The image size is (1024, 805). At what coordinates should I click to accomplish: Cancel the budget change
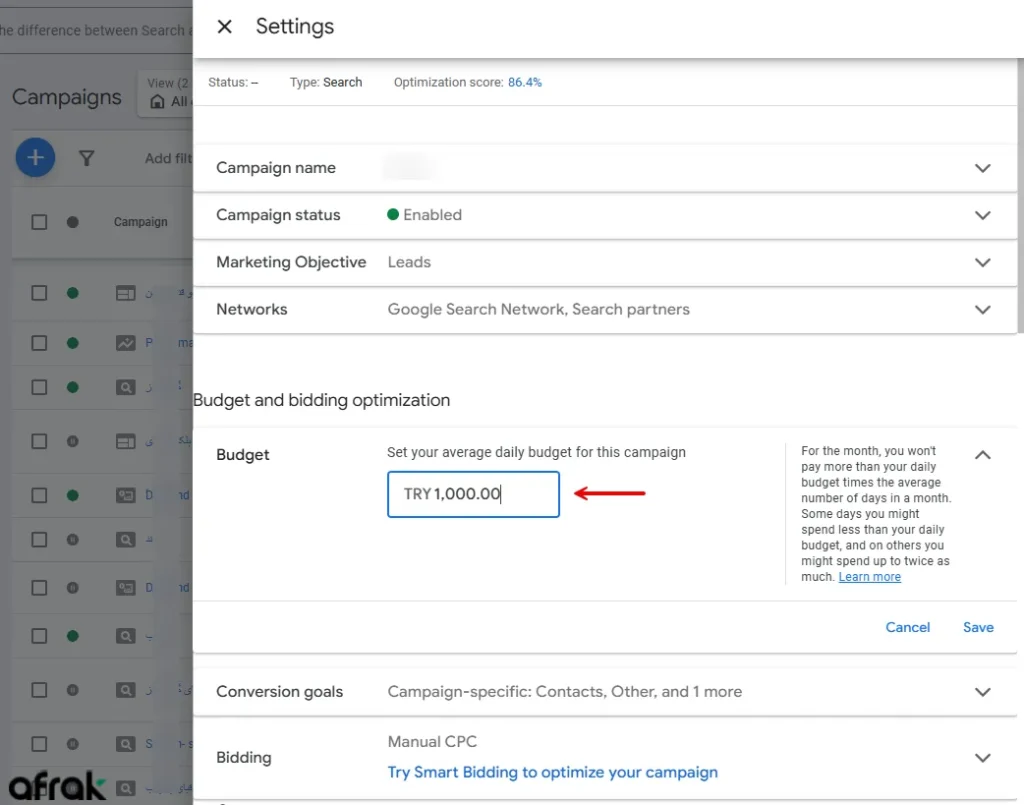pyautogui.click(x=907, y=627)
